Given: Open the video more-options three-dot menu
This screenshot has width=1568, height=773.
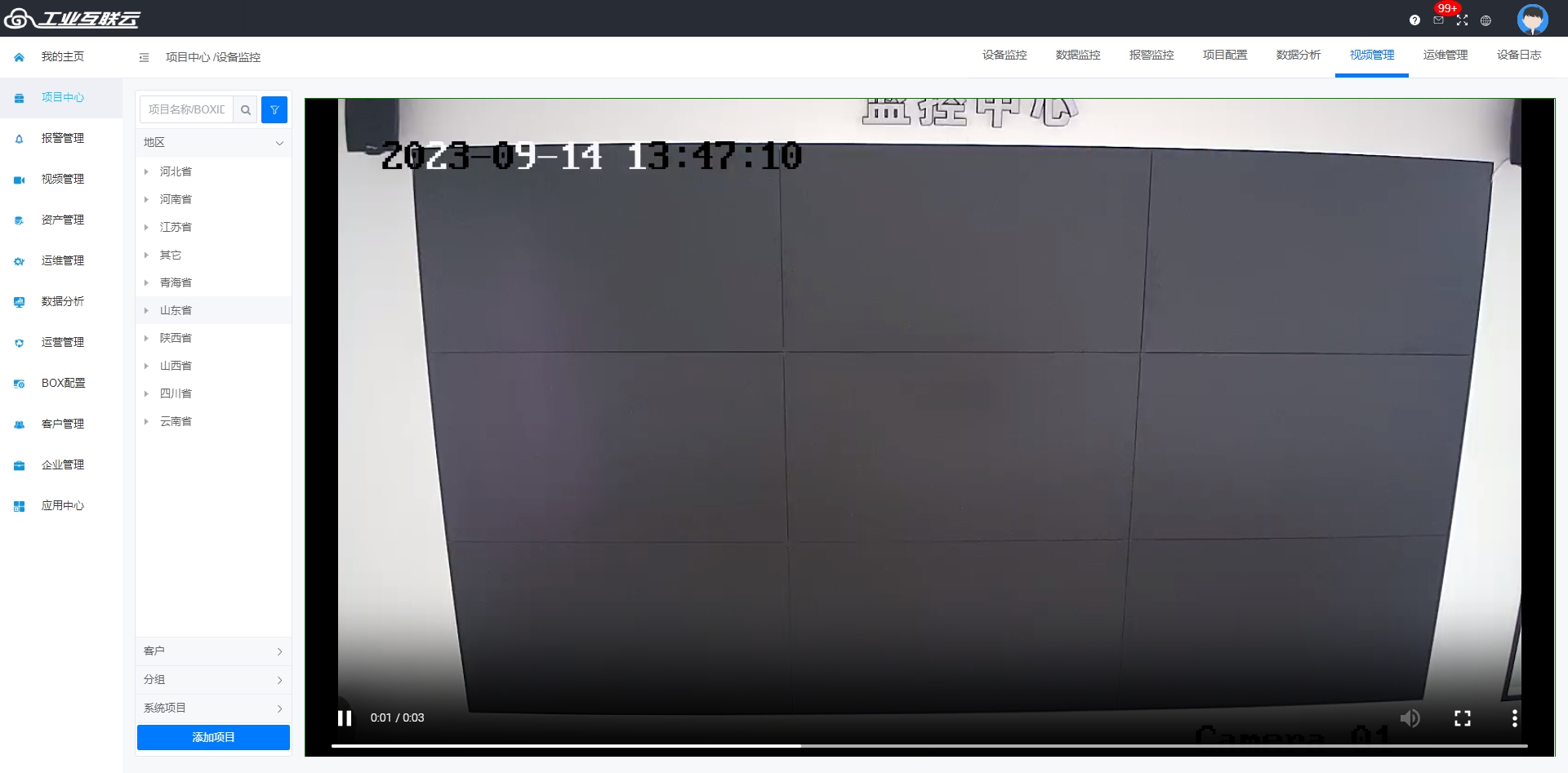Looking at the screenshot, I should tap(1515, 717).
